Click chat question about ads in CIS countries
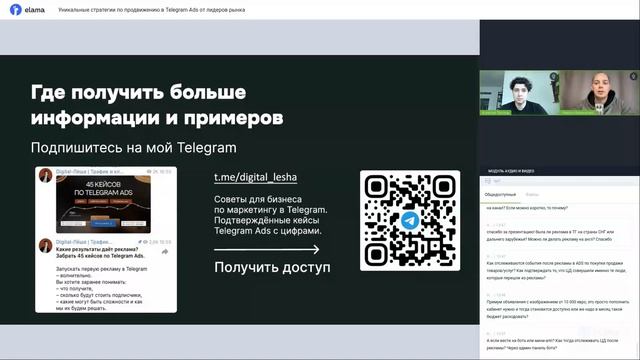 tap(550, 236)
